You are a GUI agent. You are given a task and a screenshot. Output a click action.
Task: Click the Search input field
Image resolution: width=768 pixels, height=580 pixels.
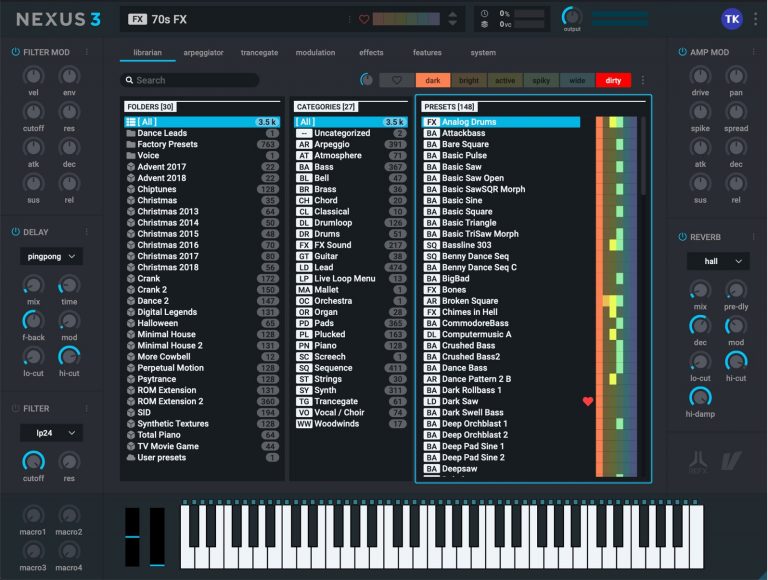[190, 80]
